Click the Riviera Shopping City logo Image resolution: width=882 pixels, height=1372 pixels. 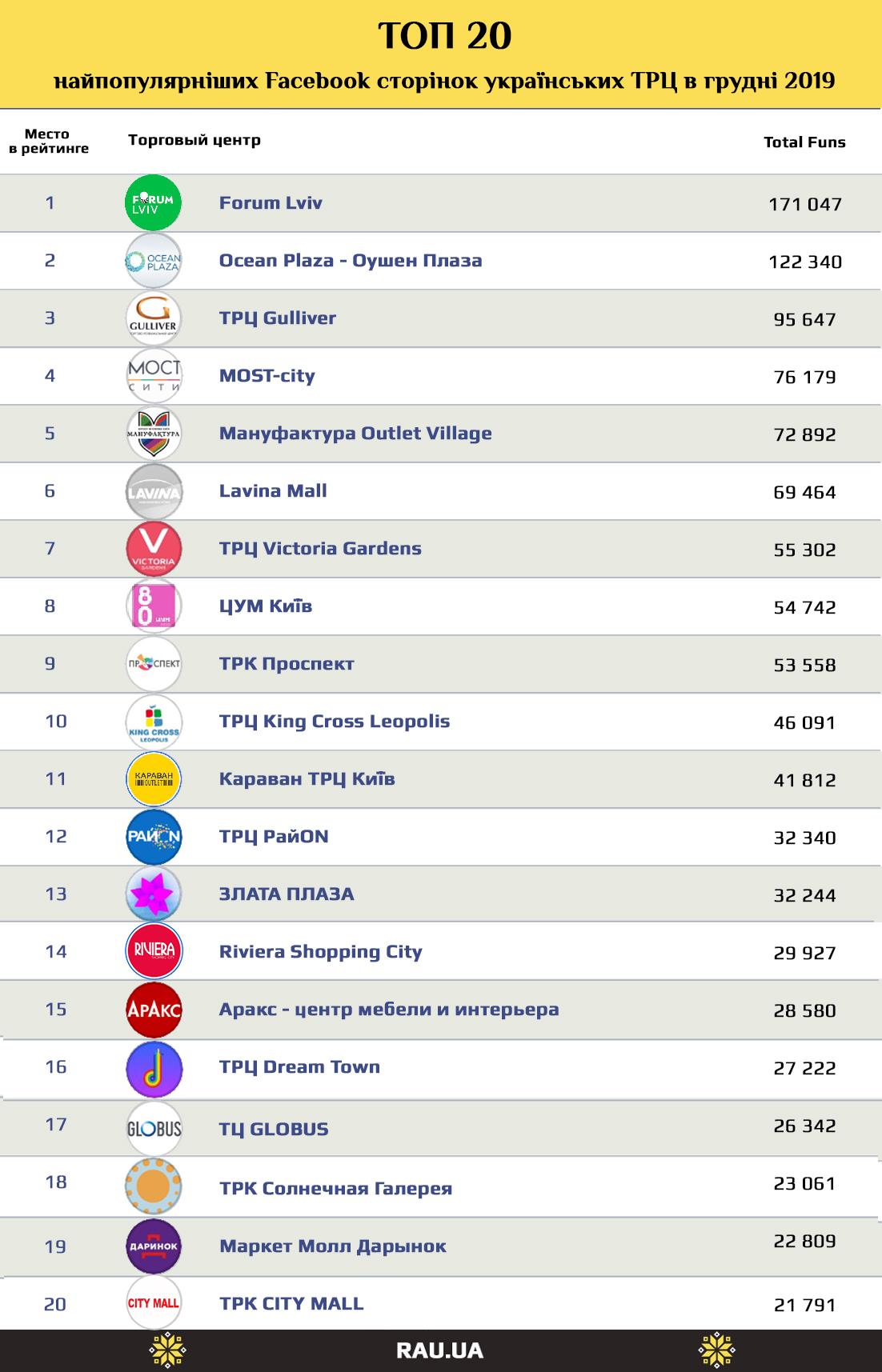pos(154,951)
